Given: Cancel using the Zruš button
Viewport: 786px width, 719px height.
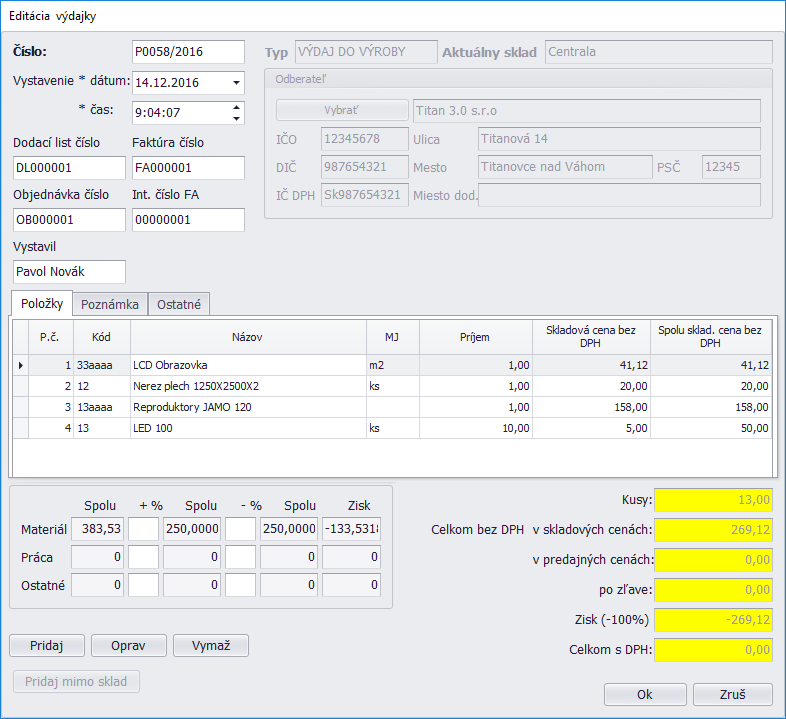Looking at the screenshot, I should click(731, 695).
